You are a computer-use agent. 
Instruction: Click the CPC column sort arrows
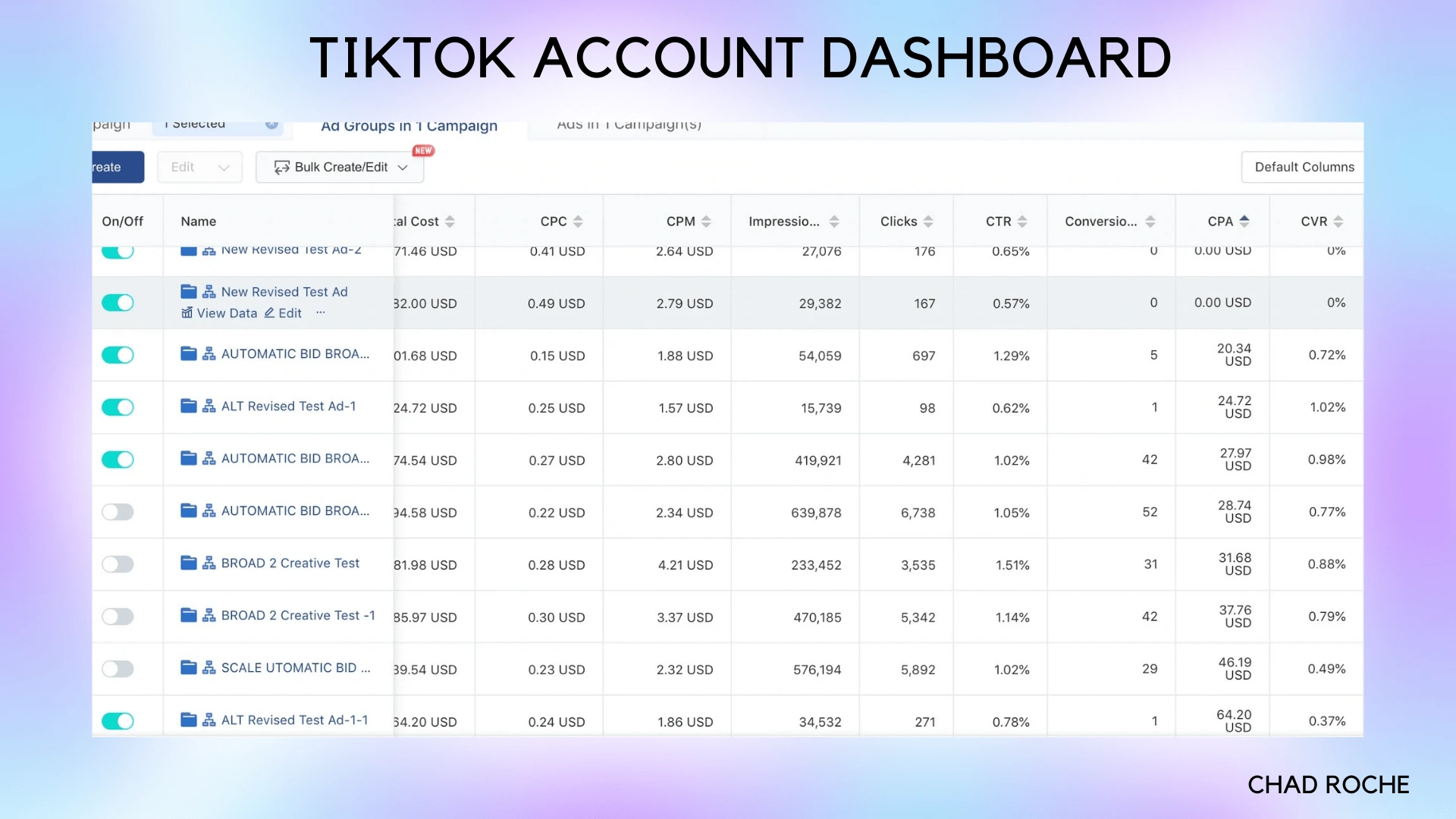(x=578, y=221)
